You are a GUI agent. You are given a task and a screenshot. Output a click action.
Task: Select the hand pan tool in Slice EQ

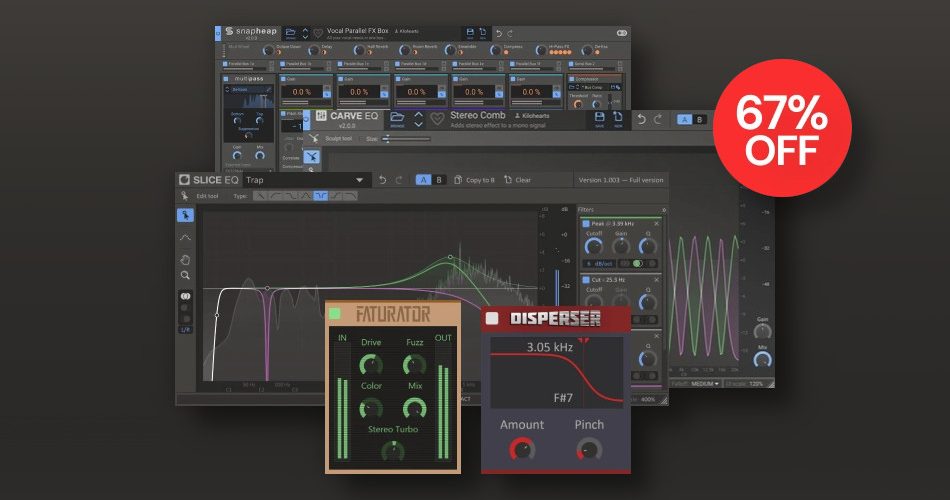point(185,259)
